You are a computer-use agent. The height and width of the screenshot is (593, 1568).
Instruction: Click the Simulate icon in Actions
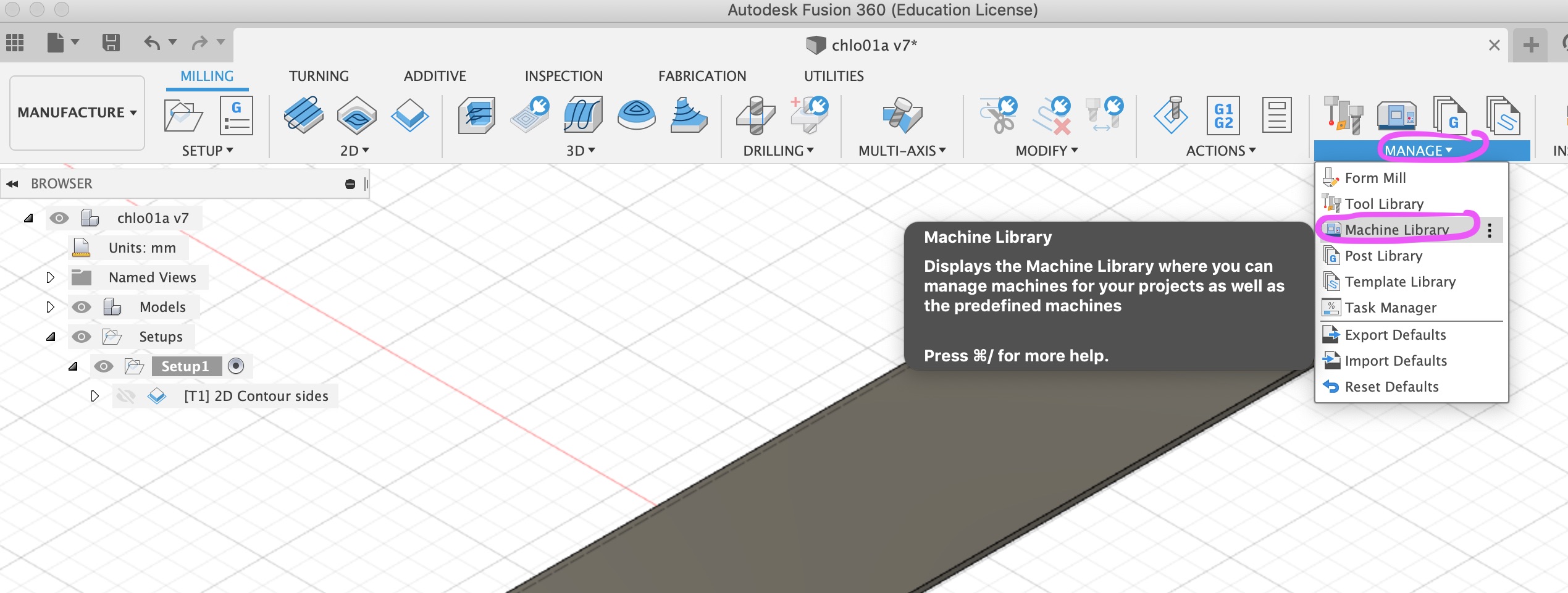1171,115
